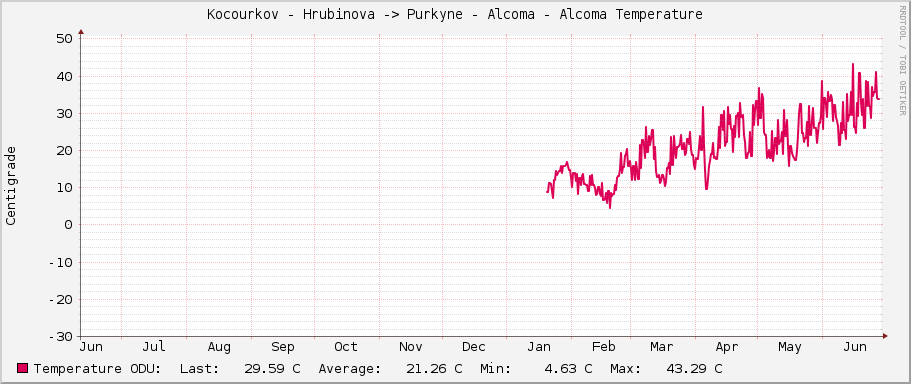
Task: Click the 'Feb' x-axis label
Action: (x=604, y=347)
